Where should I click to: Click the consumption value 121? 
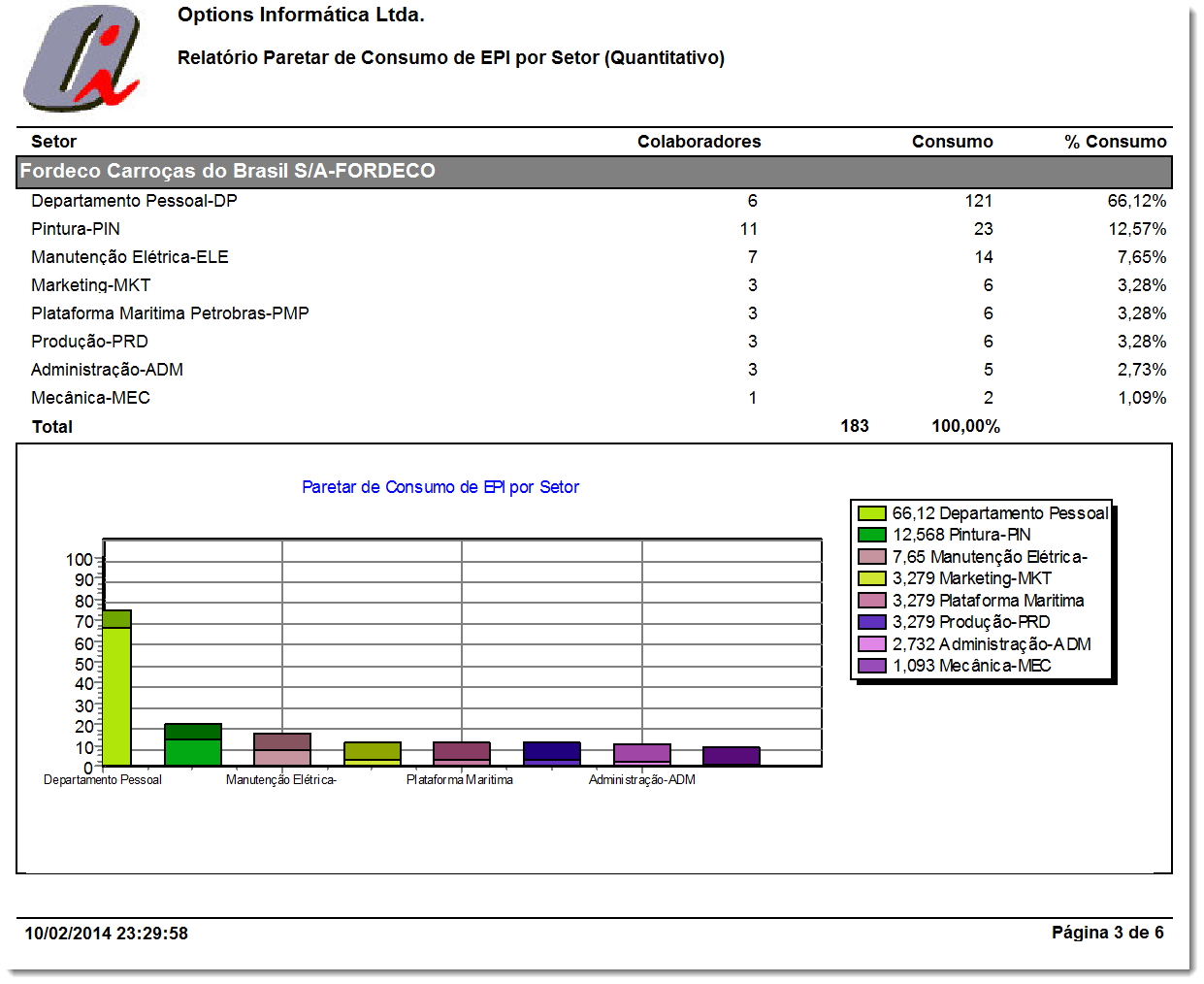979,201
